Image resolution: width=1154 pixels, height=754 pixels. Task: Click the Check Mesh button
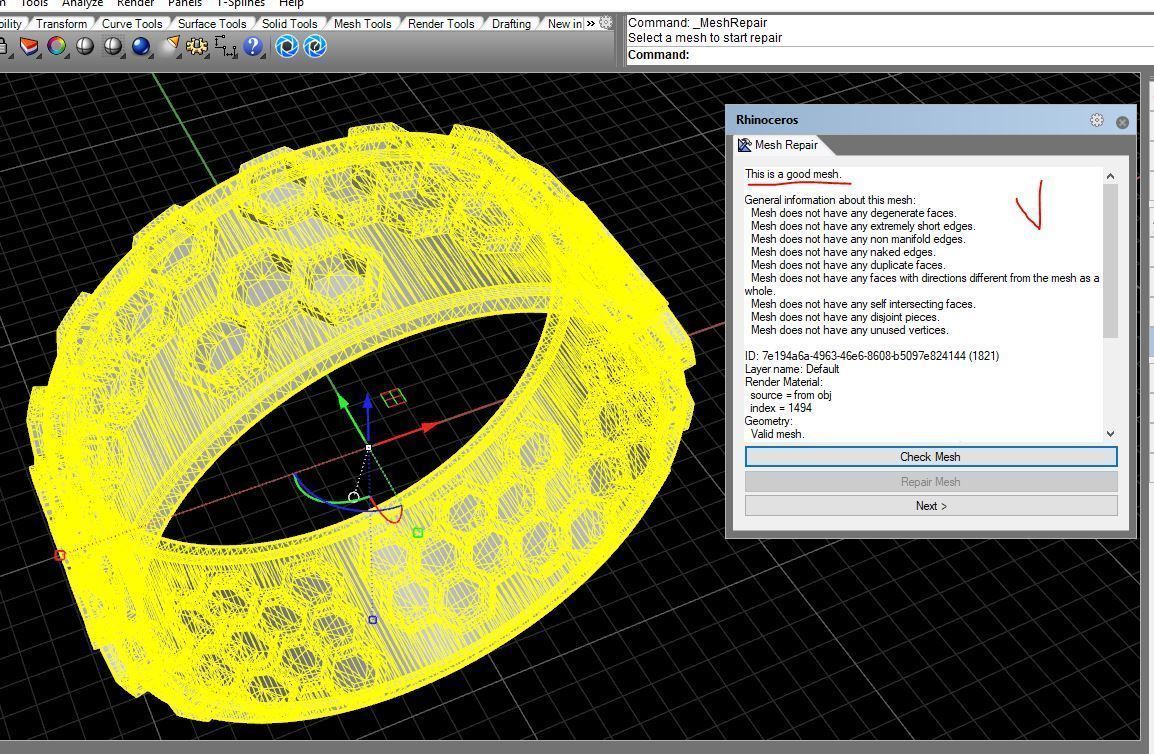click(x=931, y=457)
